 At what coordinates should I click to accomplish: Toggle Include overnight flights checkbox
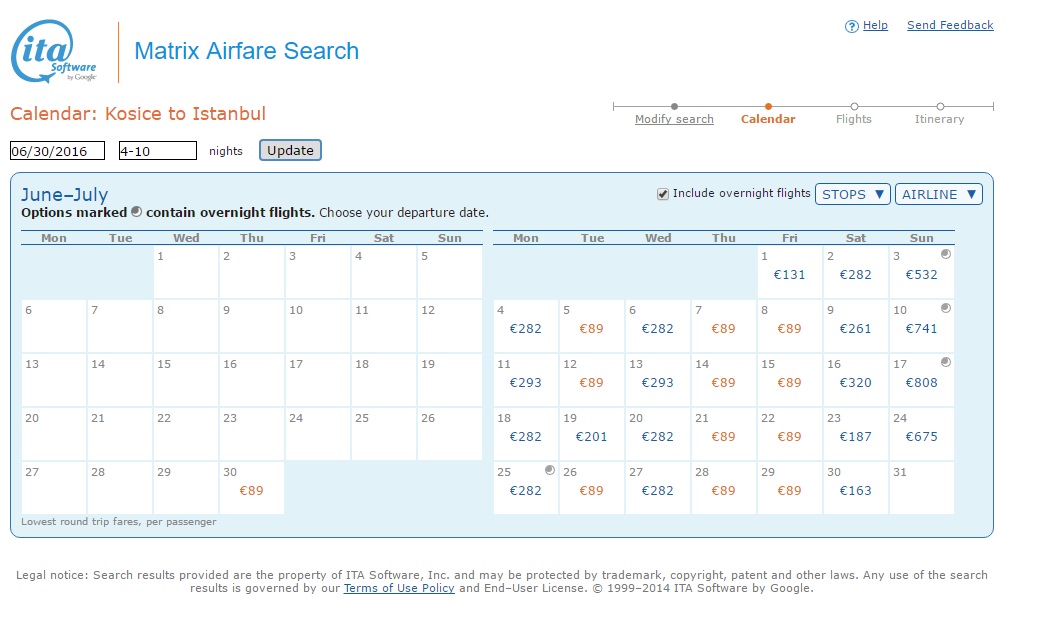[x=663, y=194]
